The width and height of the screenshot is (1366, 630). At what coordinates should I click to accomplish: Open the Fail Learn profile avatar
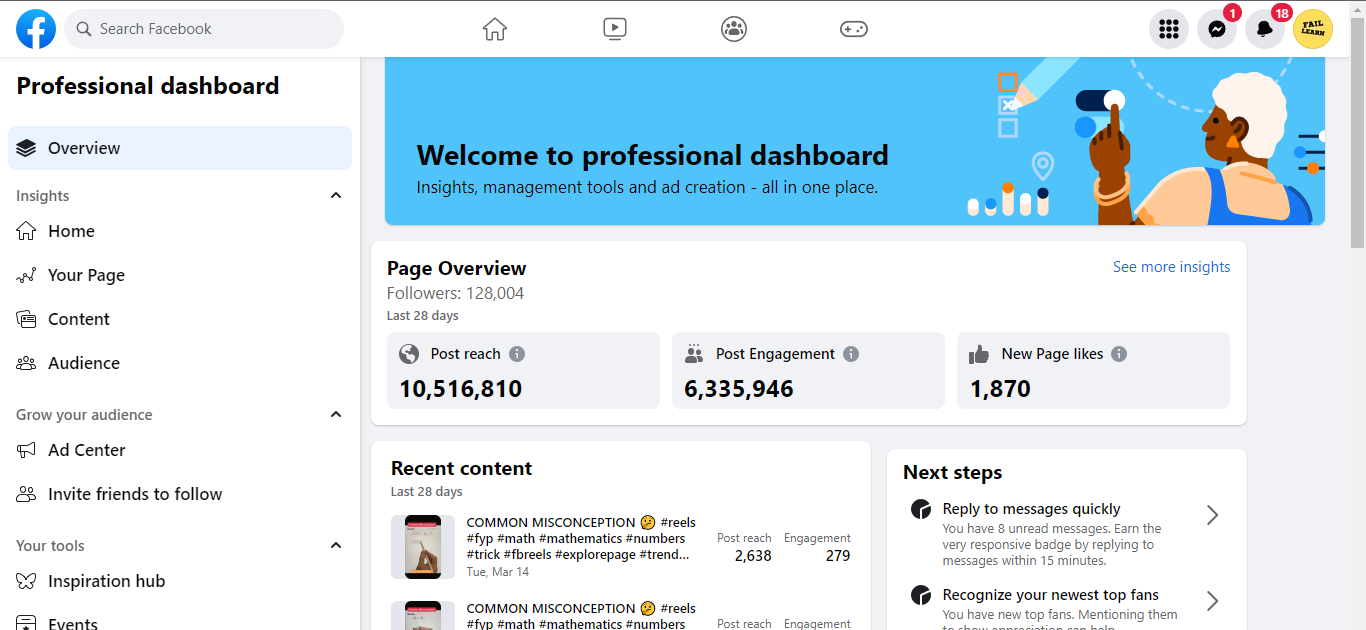tap(1313, 29)
